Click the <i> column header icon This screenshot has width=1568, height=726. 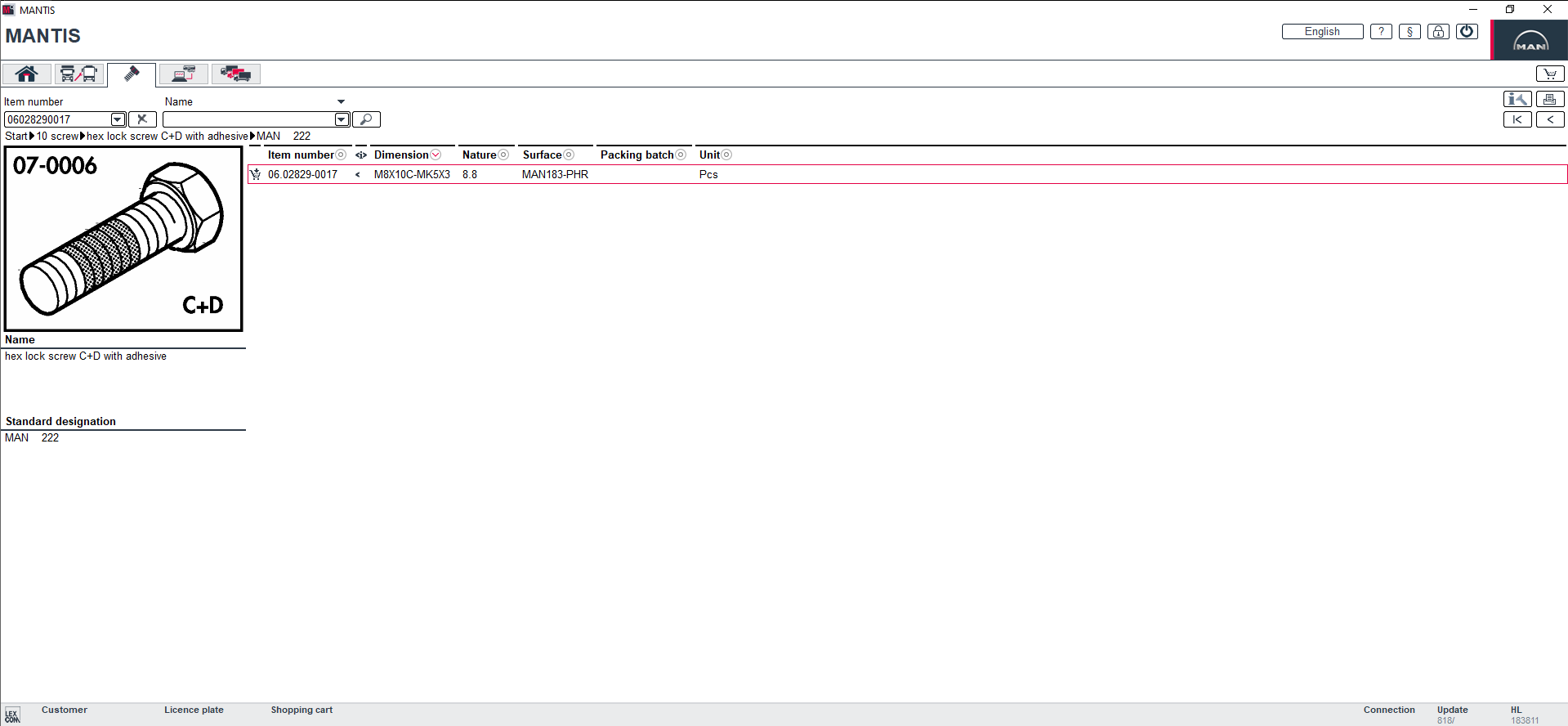[x=361, y=155]
